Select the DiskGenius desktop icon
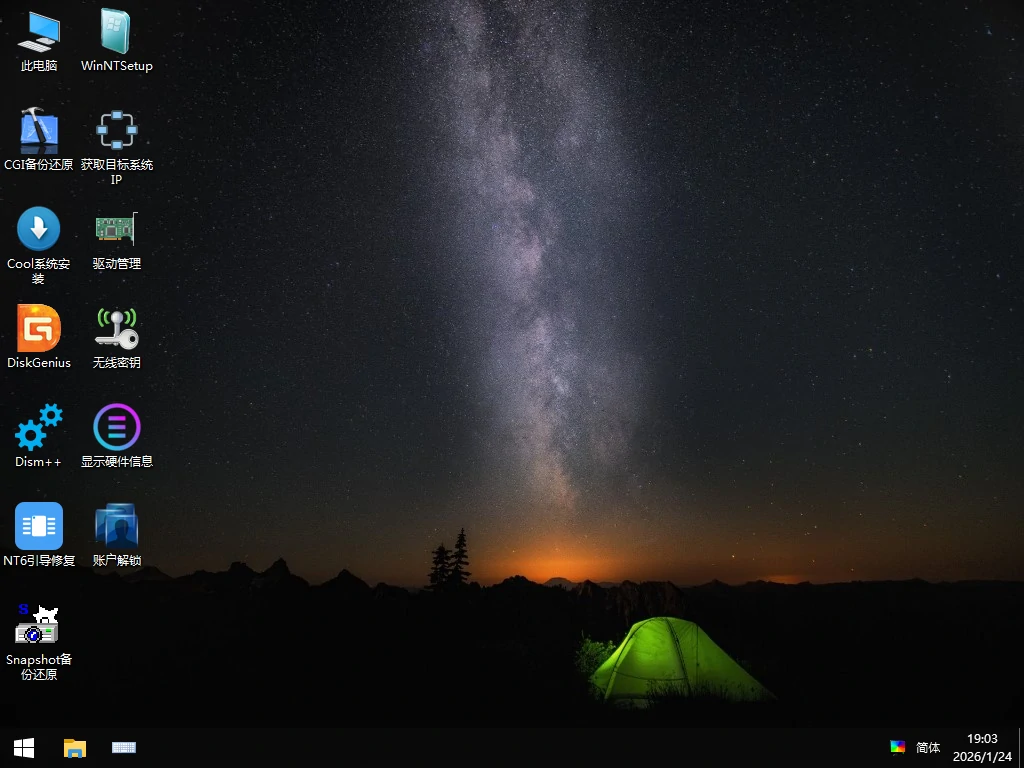The height and width of the screenshot is (768, 1024). (x=39, y=328)
